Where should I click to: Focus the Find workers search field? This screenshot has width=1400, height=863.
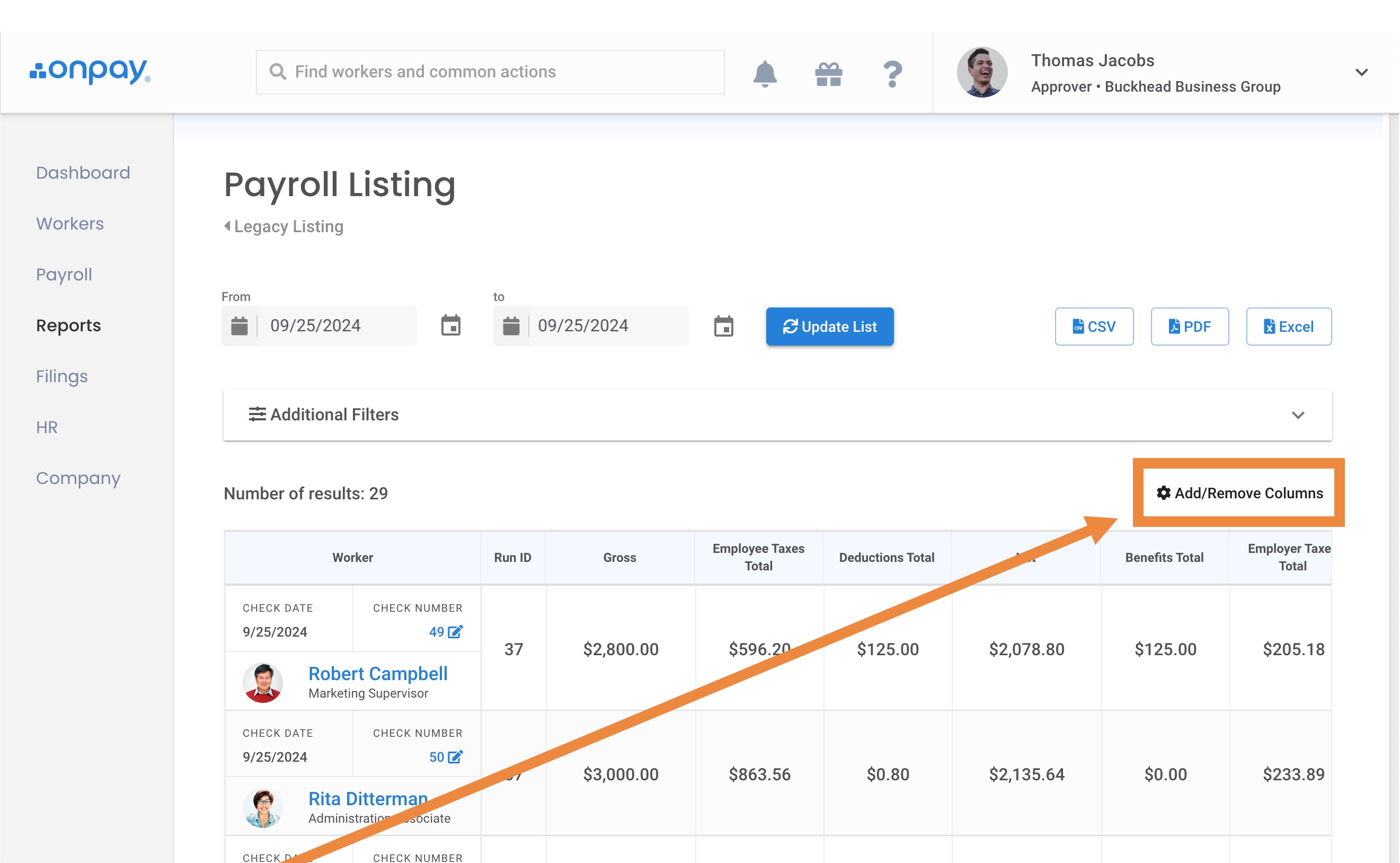tap(490, 72)
